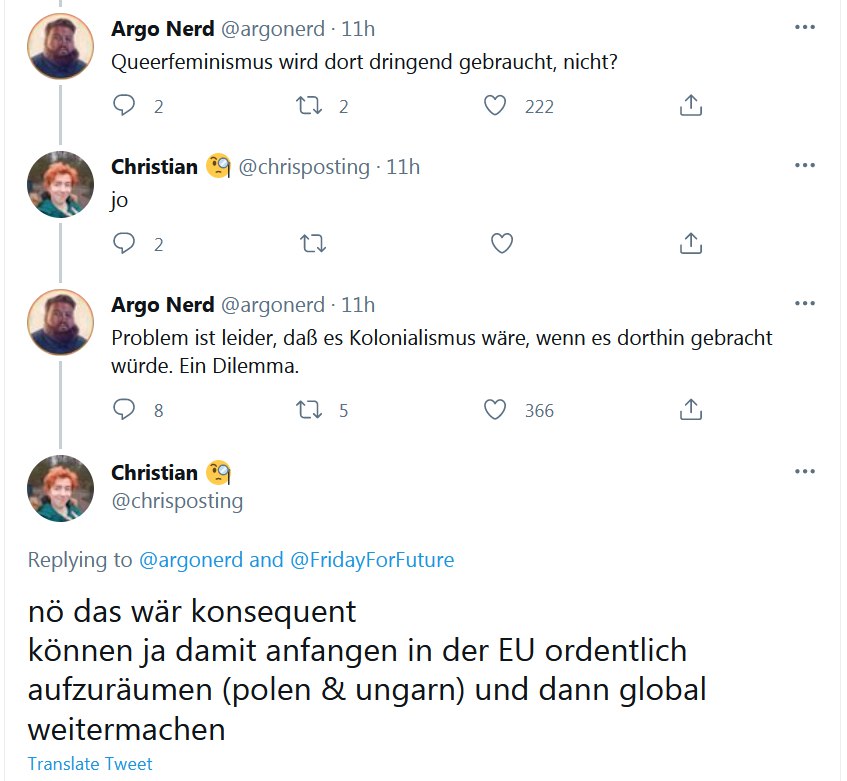The image size is (847, 781).
Task: Like the Queerfeminismus tweet
Action: click(x=495, y=105)
